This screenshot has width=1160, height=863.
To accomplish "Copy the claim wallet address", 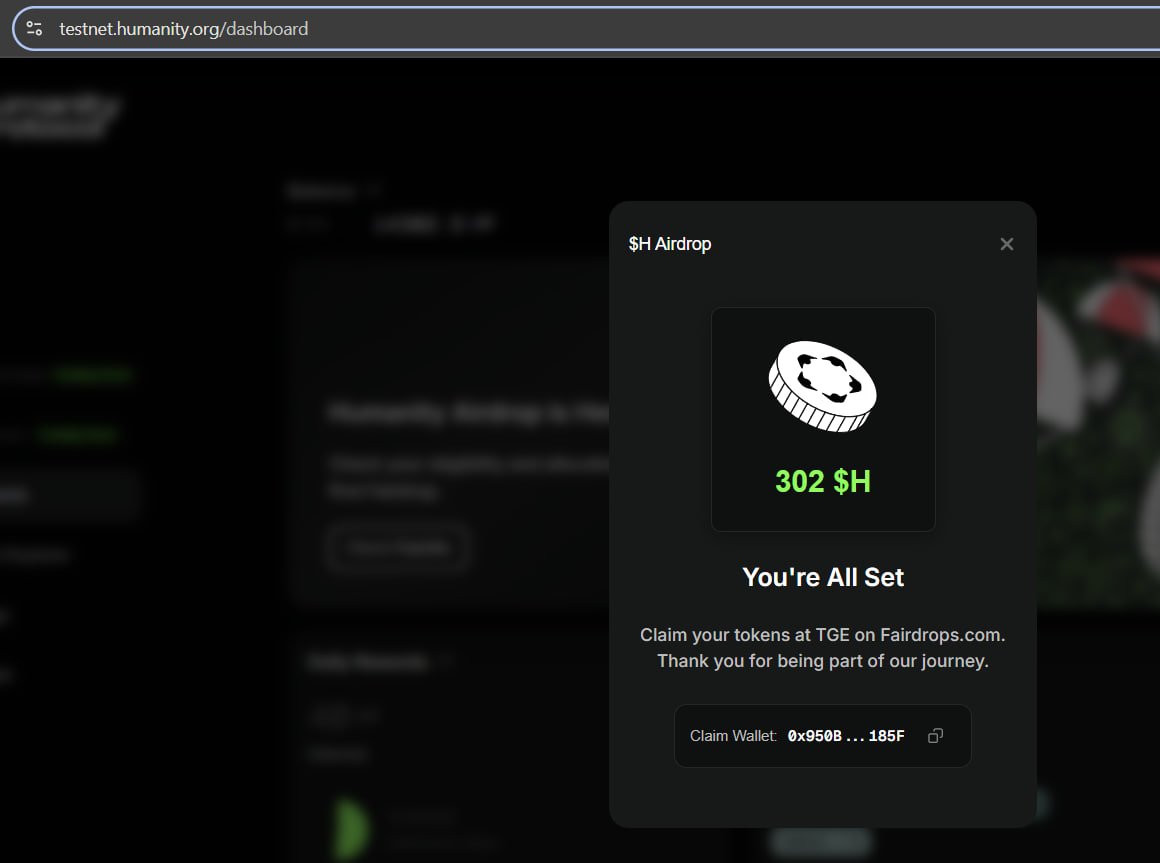I will (935, 736).
